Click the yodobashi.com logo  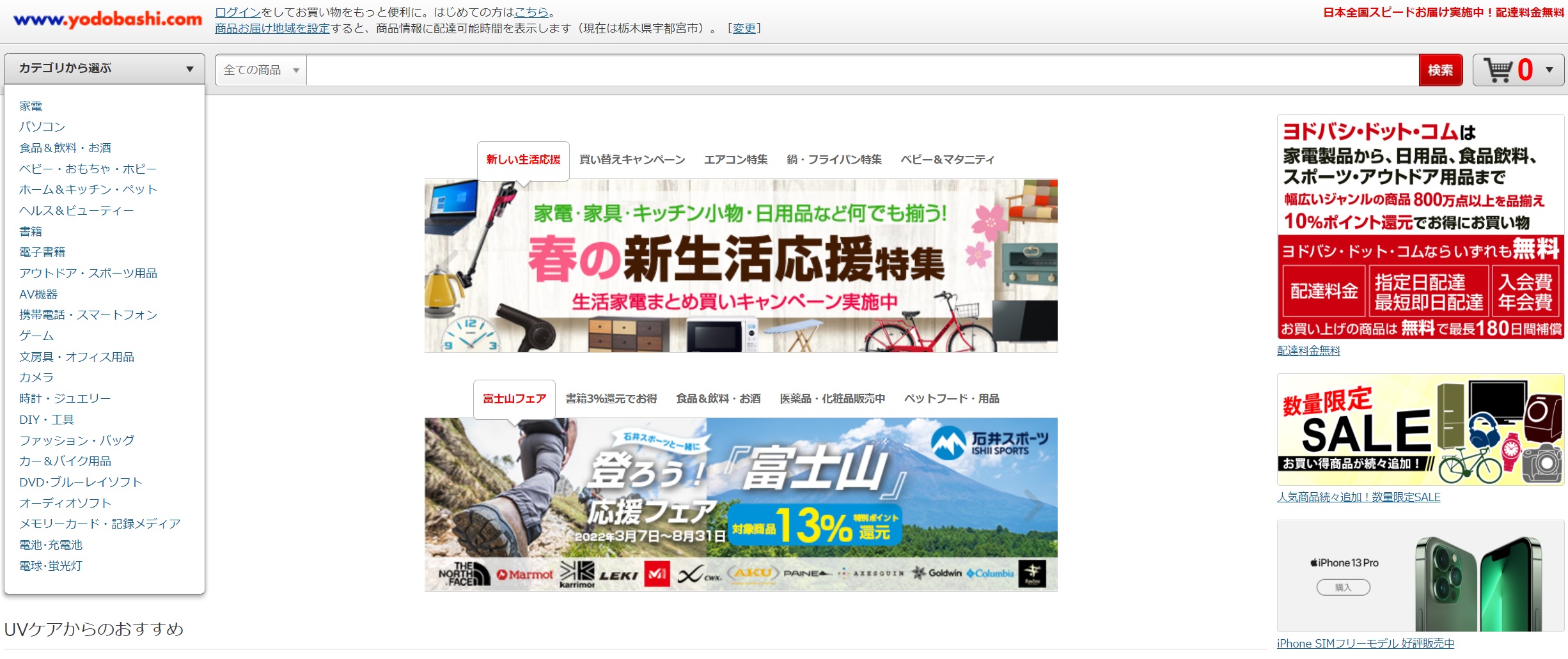pyautogui.click(x=107, y=20)
